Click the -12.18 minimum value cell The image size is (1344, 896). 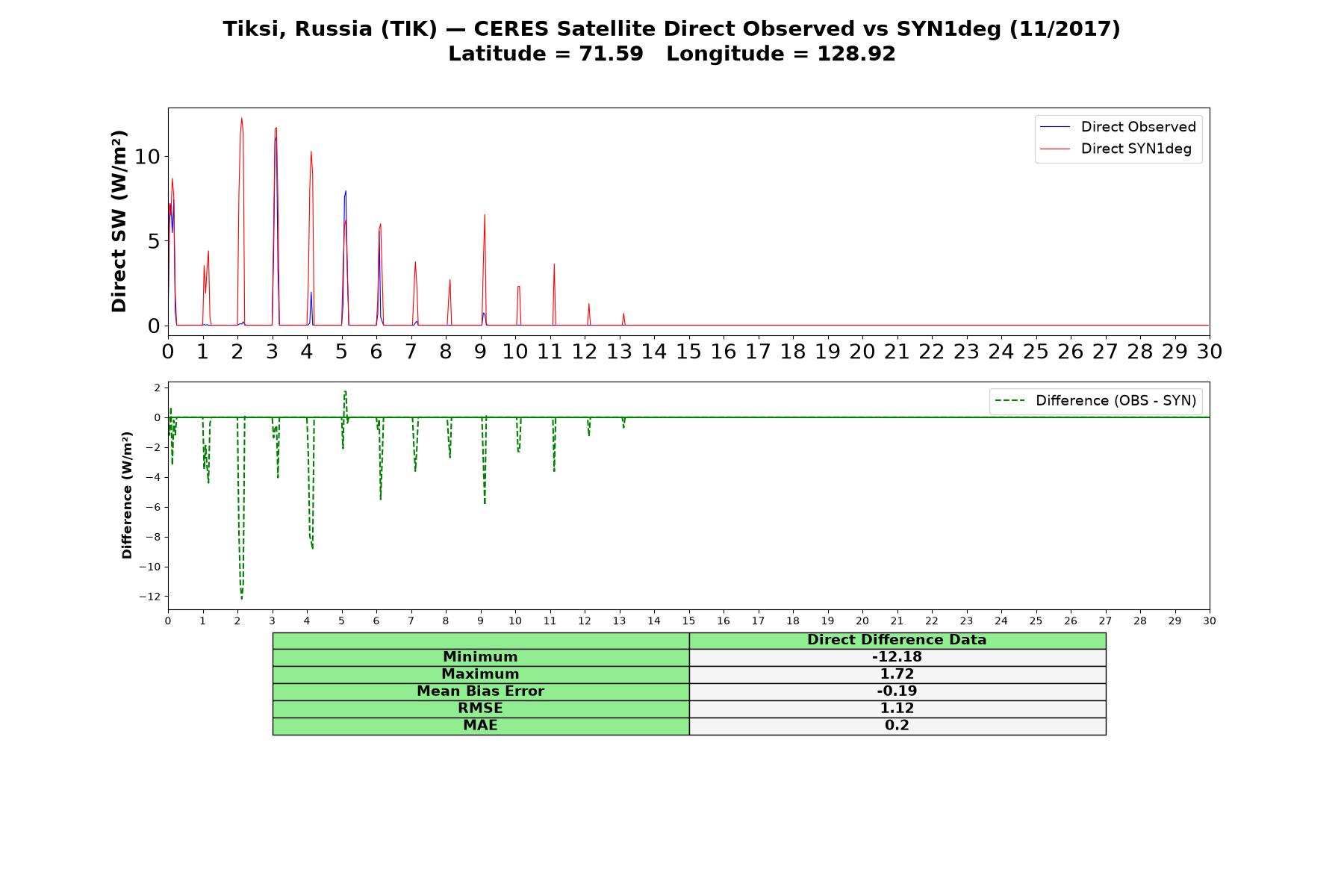tap(897, 657)
